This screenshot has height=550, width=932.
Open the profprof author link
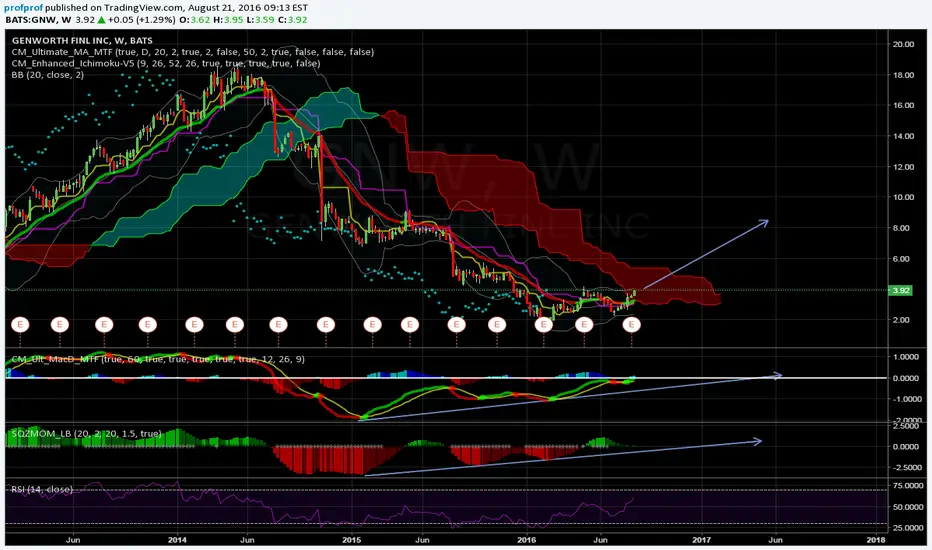[24, 8]
